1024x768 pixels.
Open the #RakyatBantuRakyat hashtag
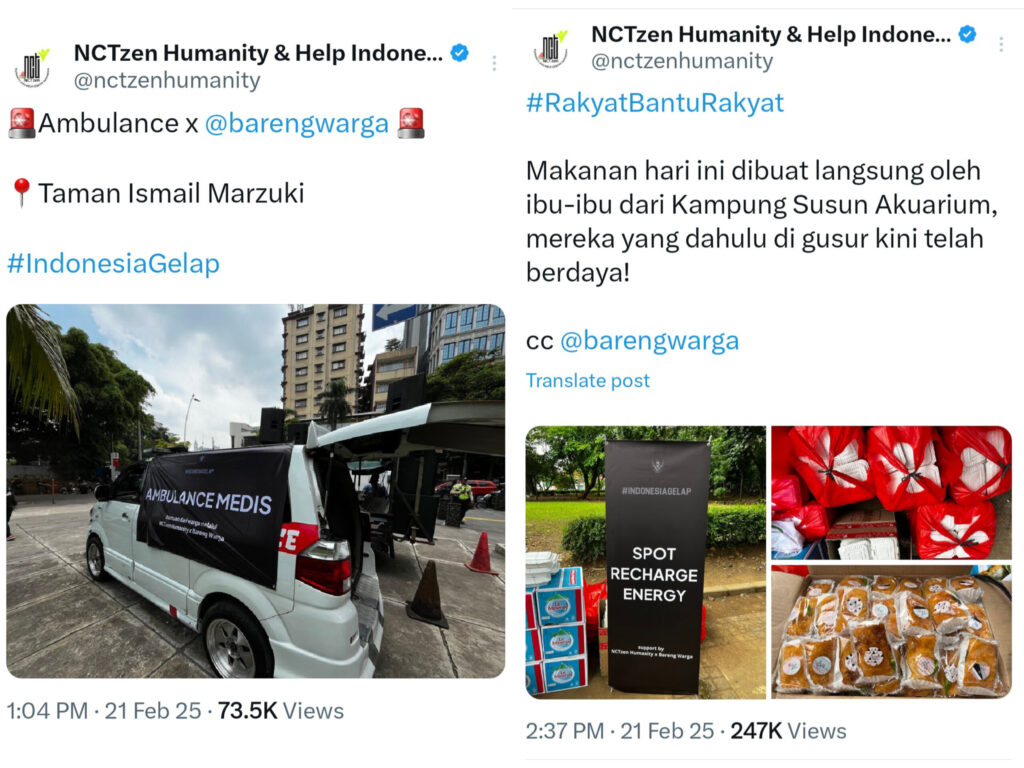pyautogui.click(x=655, y=103)
